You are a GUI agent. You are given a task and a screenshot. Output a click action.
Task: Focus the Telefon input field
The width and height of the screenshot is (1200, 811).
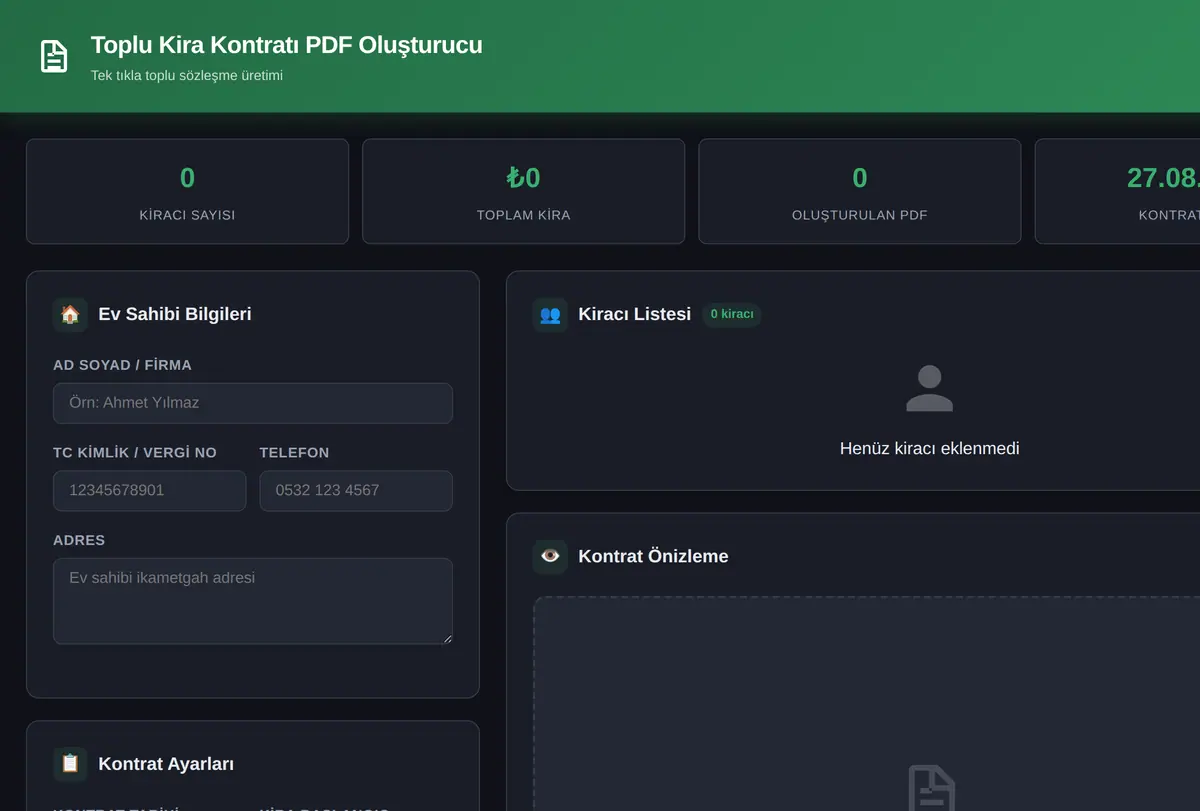pyautogui.click(x=356, y=491)
